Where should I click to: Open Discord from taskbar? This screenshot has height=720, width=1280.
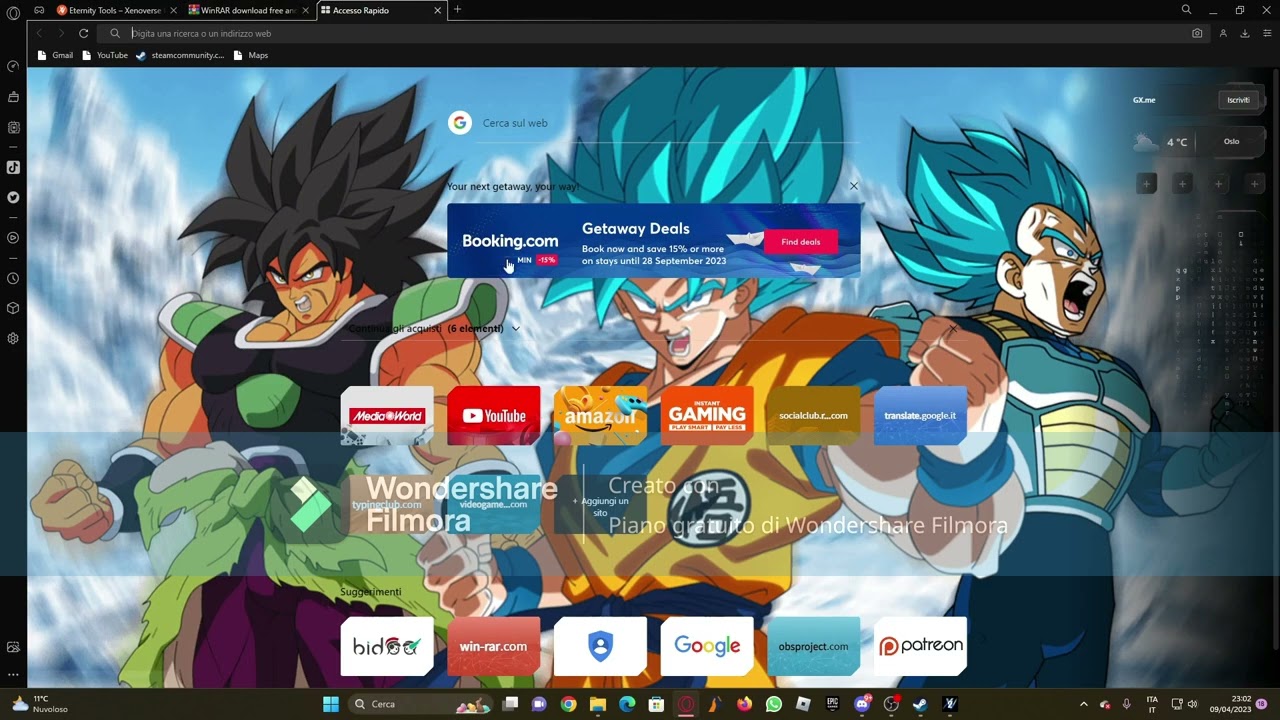(x=862, y=704)
